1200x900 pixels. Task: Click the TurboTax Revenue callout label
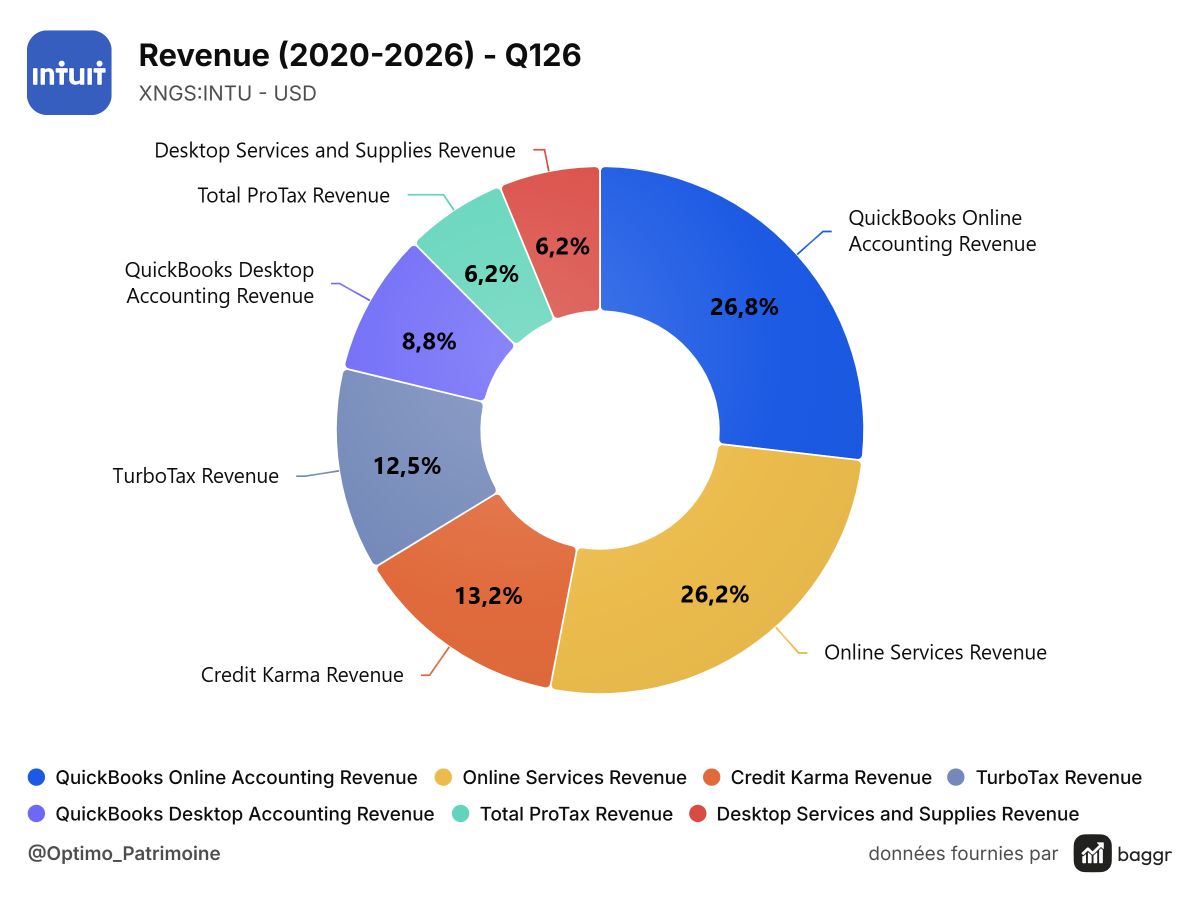(196, 476)
